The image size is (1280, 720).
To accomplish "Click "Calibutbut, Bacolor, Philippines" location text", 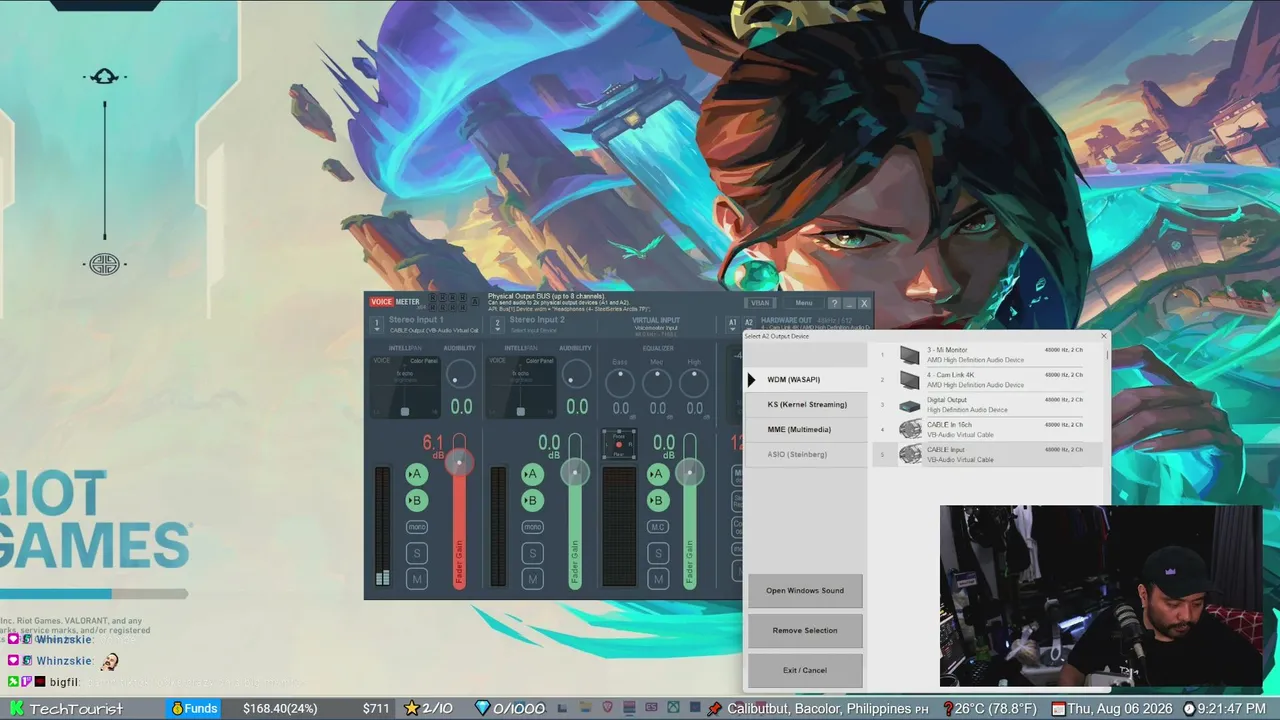I will click(x=819, y=709).
